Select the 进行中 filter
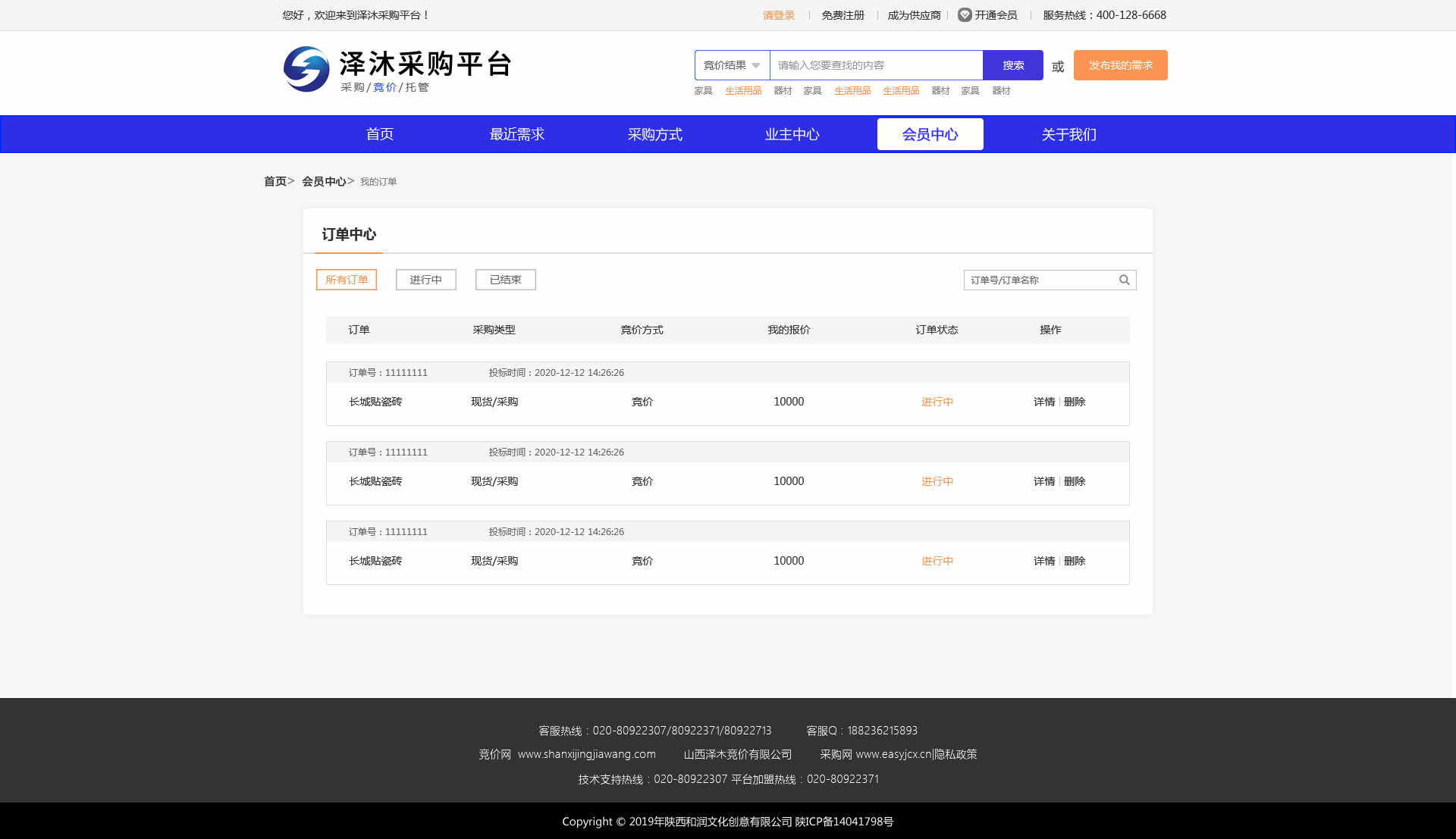This screenshot has width=1456, height=839. coord(425,280)
